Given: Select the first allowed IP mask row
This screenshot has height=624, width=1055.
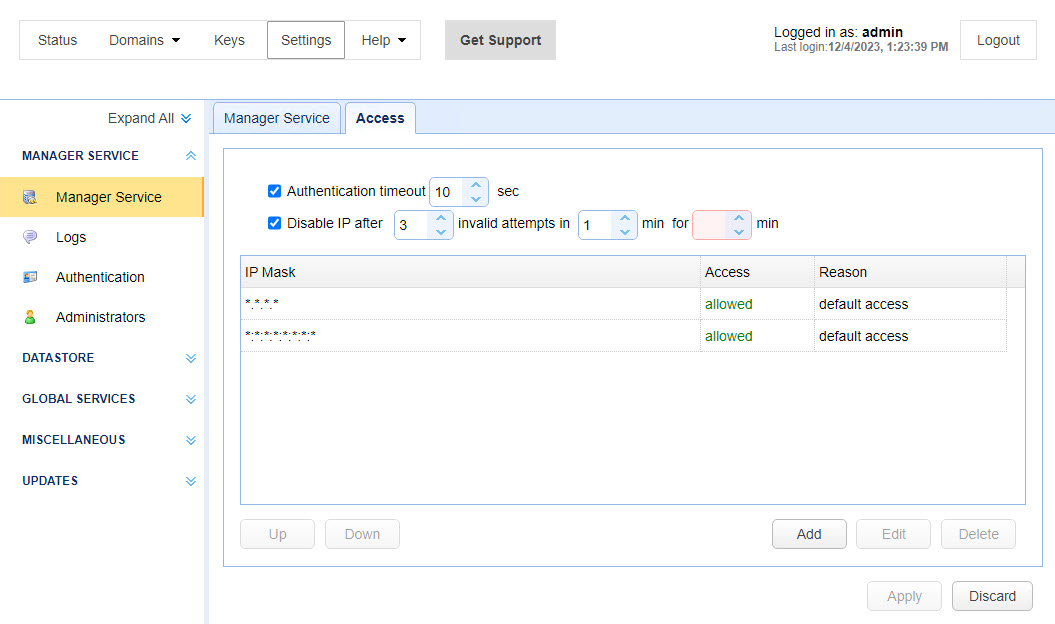Looking at the screenshot, I should pyautogui.click(x=470, y=304).
